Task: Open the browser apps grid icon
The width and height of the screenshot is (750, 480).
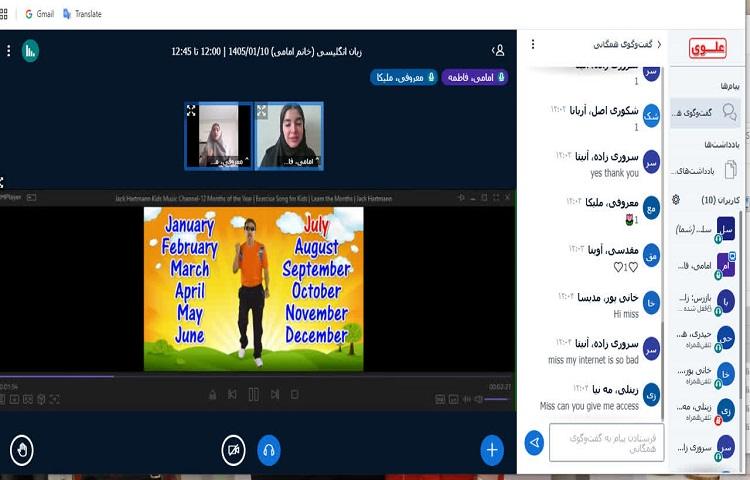Action: pyautogui.click(x=4, y=14)
